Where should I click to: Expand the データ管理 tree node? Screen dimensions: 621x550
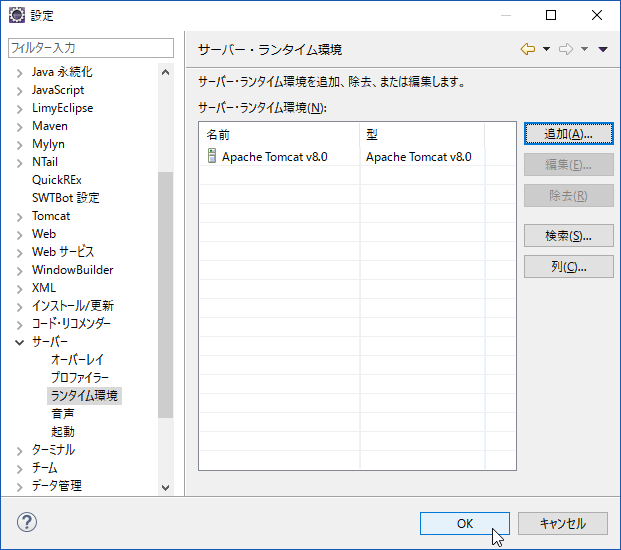(x=19, y=487)
